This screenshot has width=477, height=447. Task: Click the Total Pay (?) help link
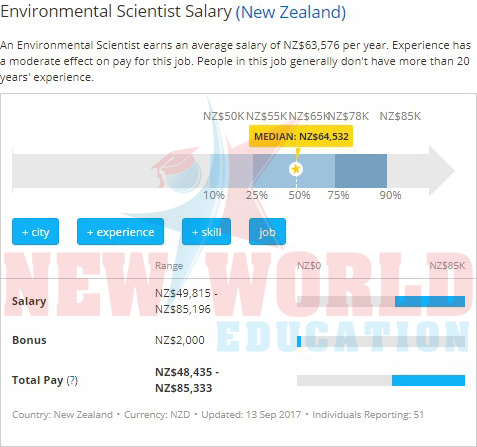pos(72,380)
